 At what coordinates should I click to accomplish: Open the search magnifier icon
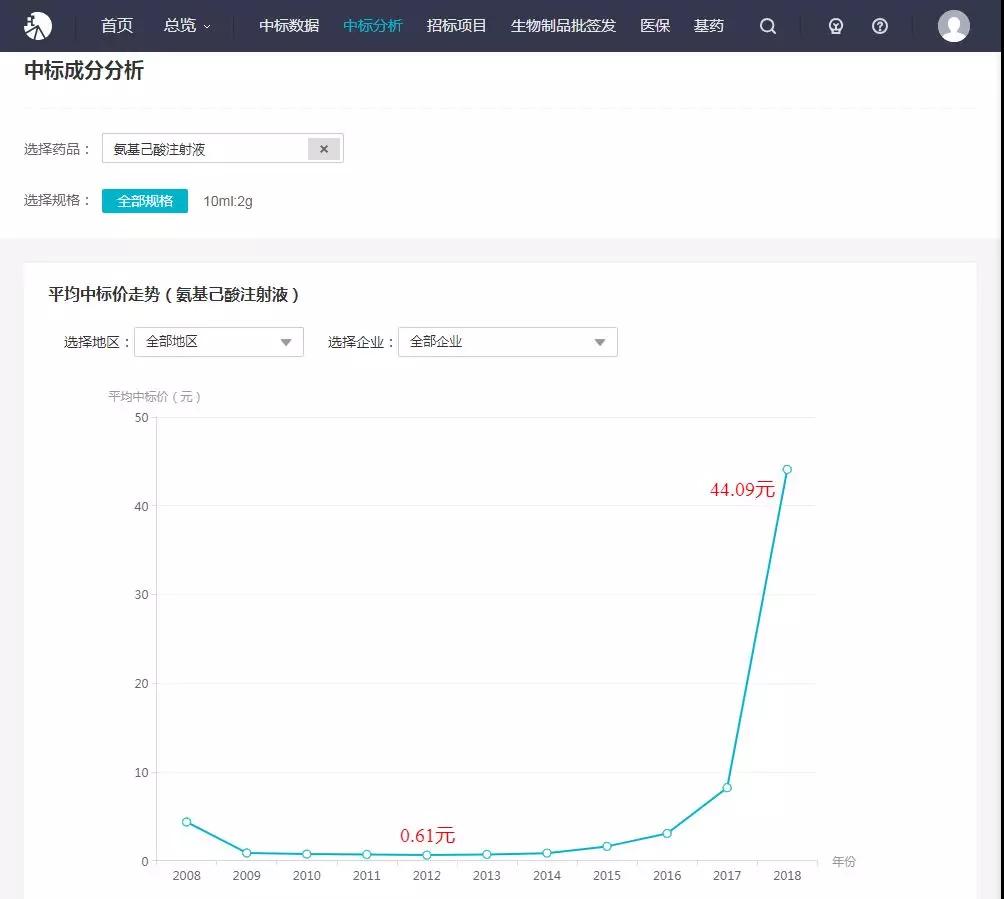768,26
